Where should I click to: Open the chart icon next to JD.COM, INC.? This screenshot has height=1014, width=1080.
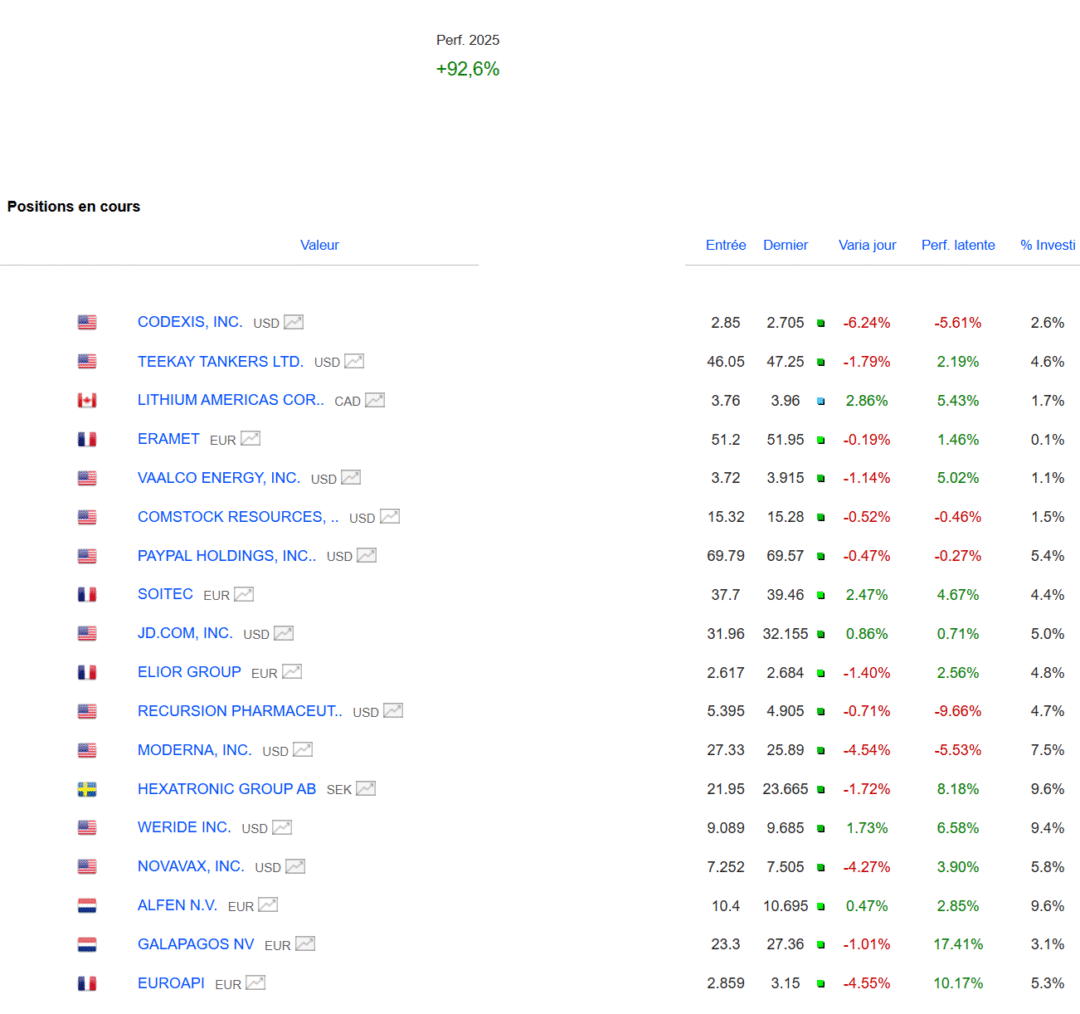click(x=284, y=633)
